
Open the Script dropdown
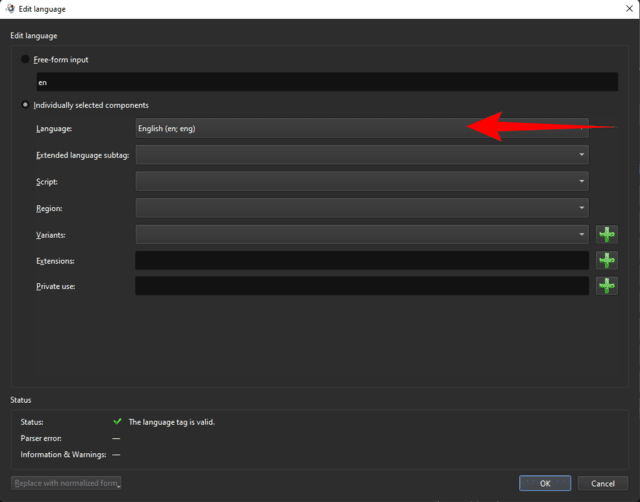point(362,181)
